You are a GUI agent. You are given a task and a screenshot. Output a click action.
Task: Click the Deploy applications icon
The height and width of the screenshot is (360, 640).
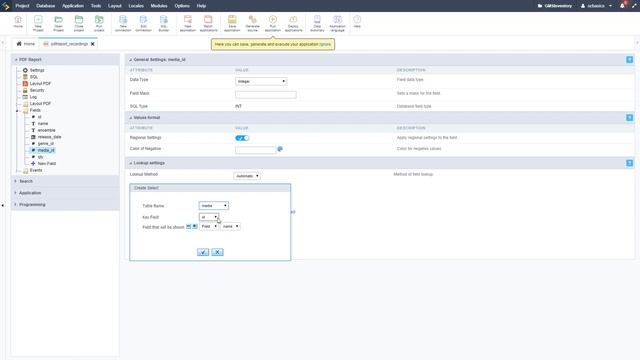click(x=293, y=23)
